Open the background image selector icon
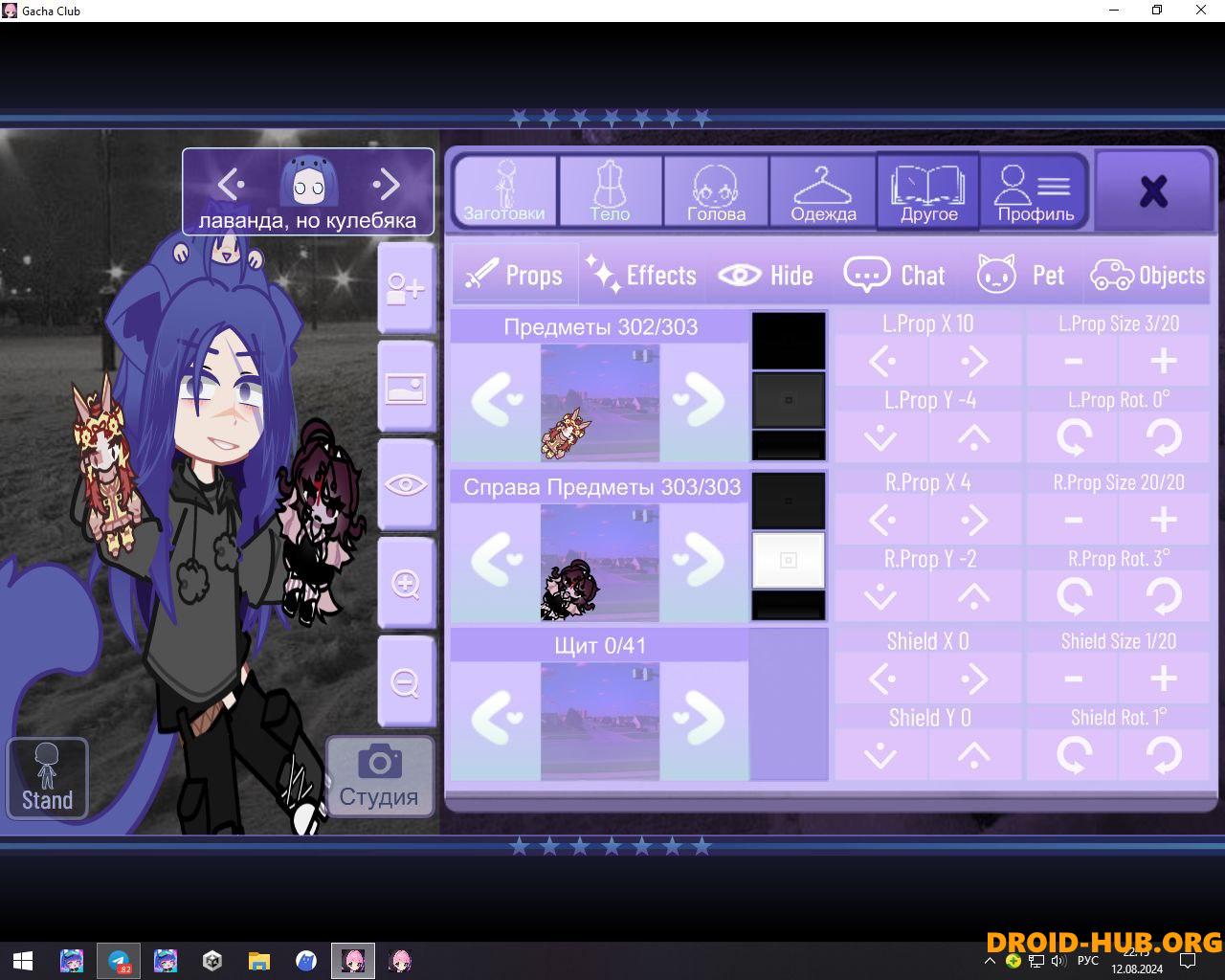The width and height of the screenshot is (1225, 980). [406, 388]
